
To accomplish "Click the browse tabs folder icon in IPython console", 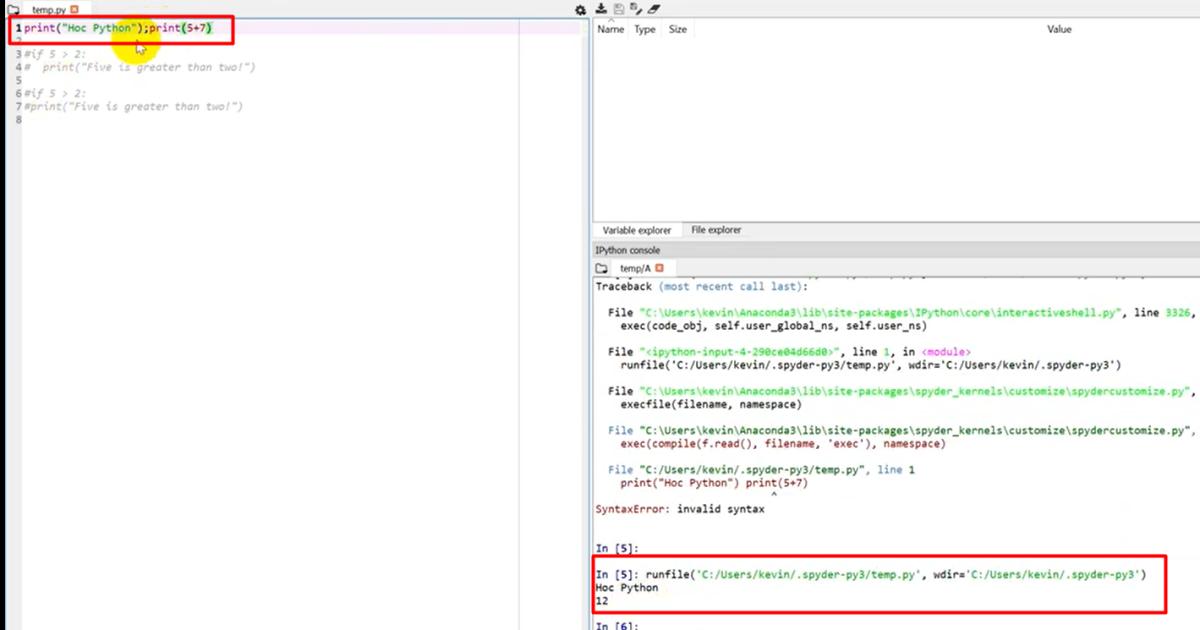I will [x=601, y=268].
